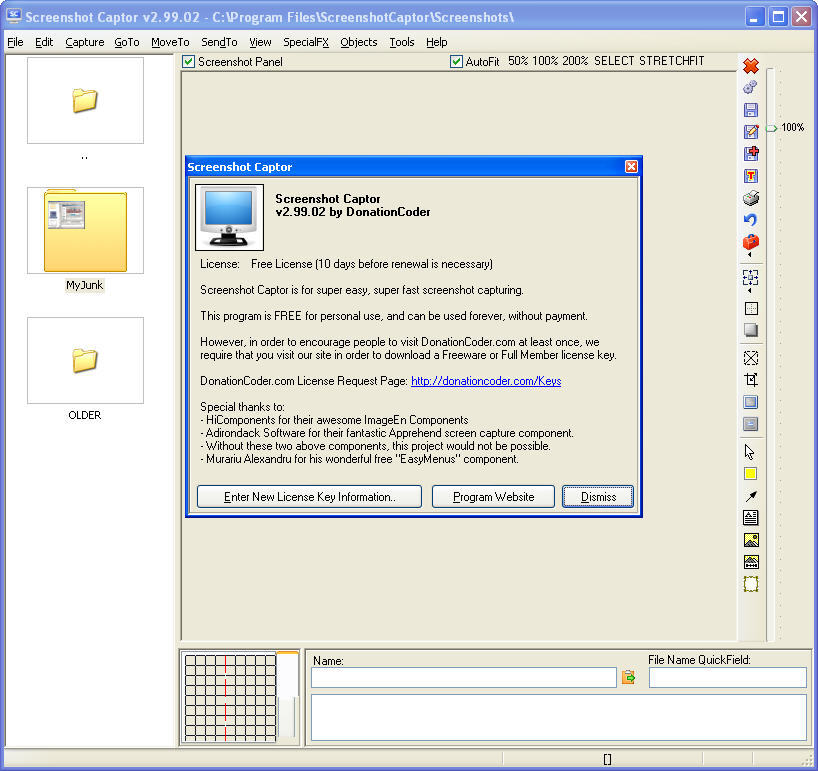
Task: Select the crop tool icon
Action: point(751,380)
